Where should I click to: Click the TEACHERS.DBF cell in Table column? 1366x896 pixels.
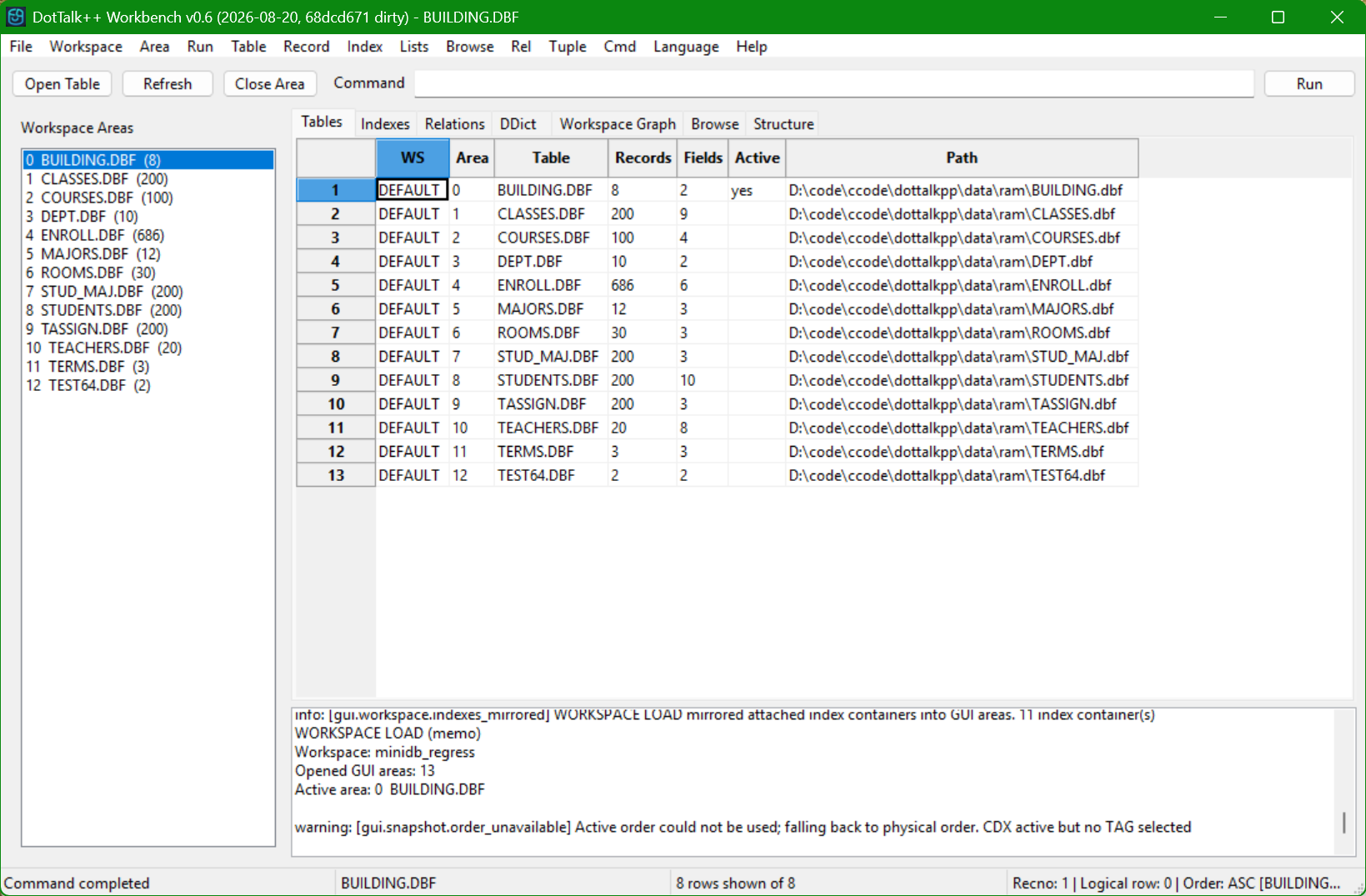click(x=551, y=428)
